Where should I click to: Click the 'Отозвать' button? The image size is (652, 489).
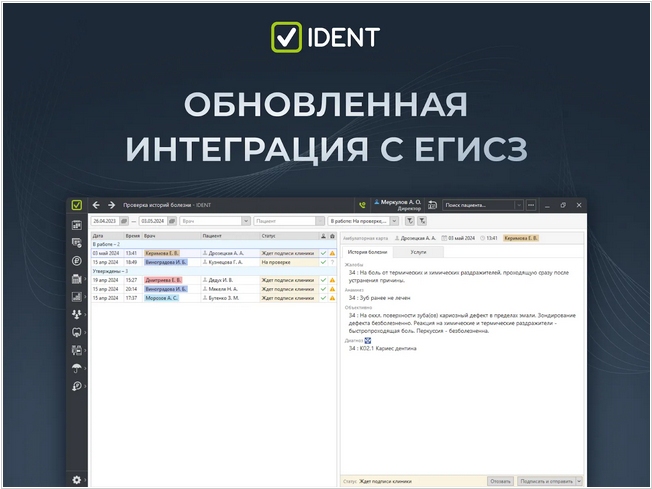500,481
